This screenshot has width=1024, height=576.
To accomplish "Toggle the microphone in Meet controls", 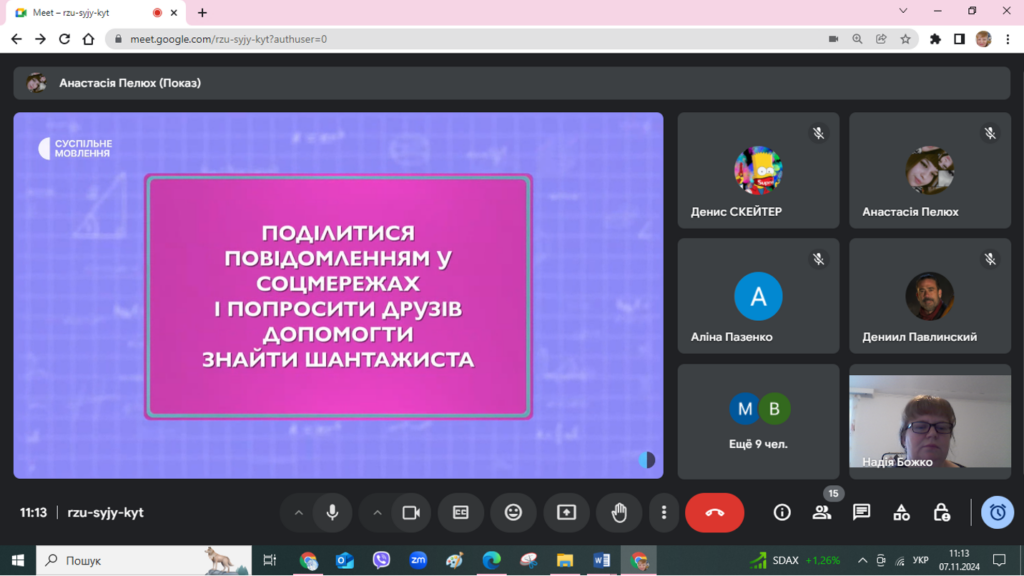I will pos(332,513).
